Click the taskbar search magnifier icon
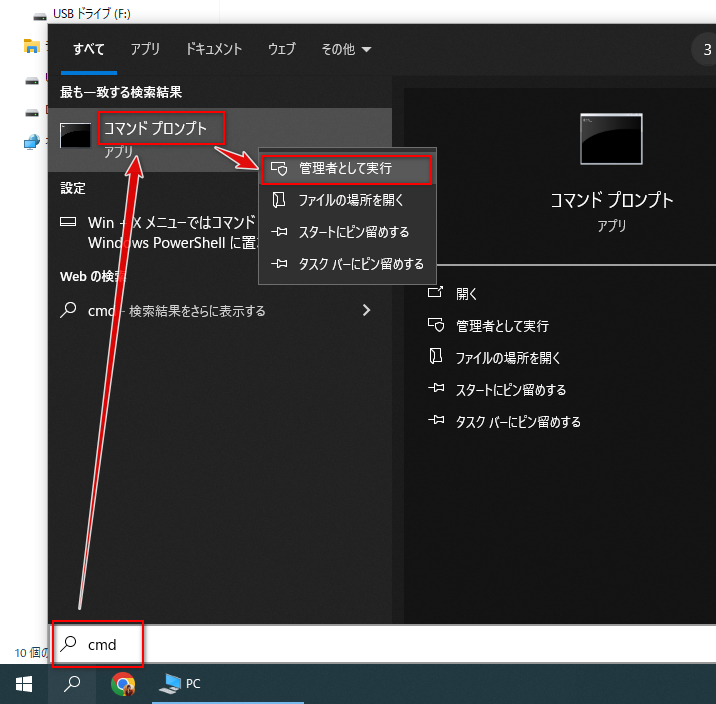Viewport: 716px width, 704px height. click(x=72, y=684)
